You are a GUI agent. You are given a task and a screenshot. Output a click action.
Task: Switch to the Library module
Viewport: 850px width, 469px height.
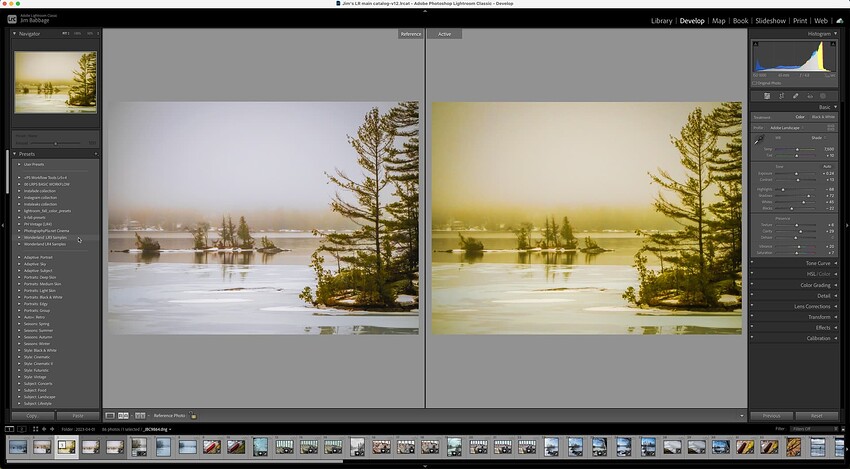click(x=661, y=20)
